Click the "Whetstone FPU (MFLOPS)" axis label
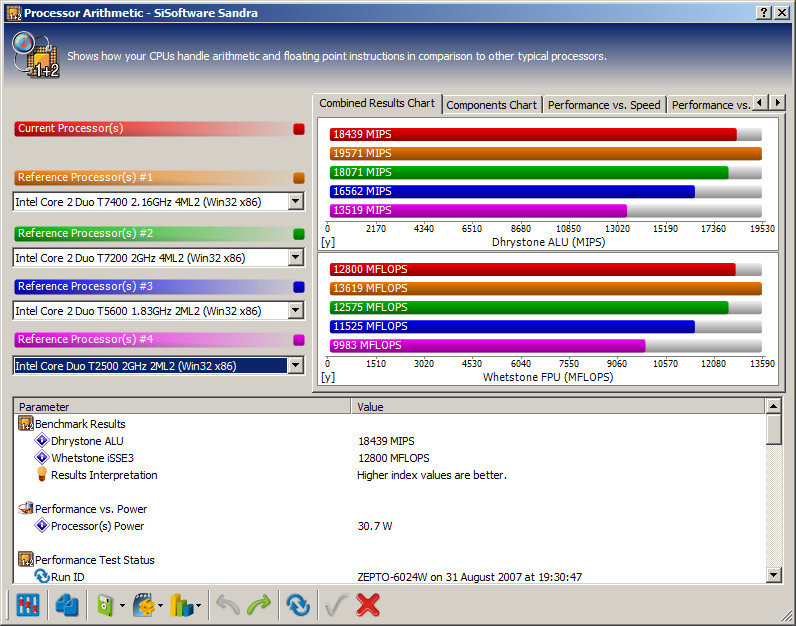 point(548,377)
